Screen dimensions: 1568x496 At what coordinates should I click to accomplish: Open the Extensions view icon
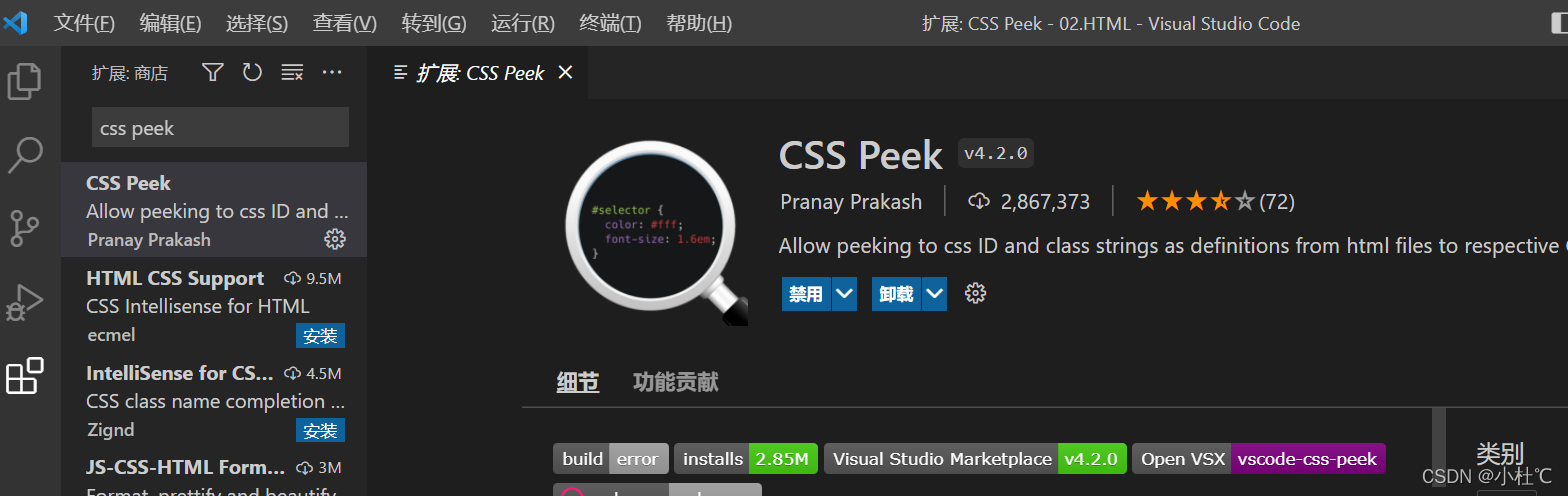point(25,376)
